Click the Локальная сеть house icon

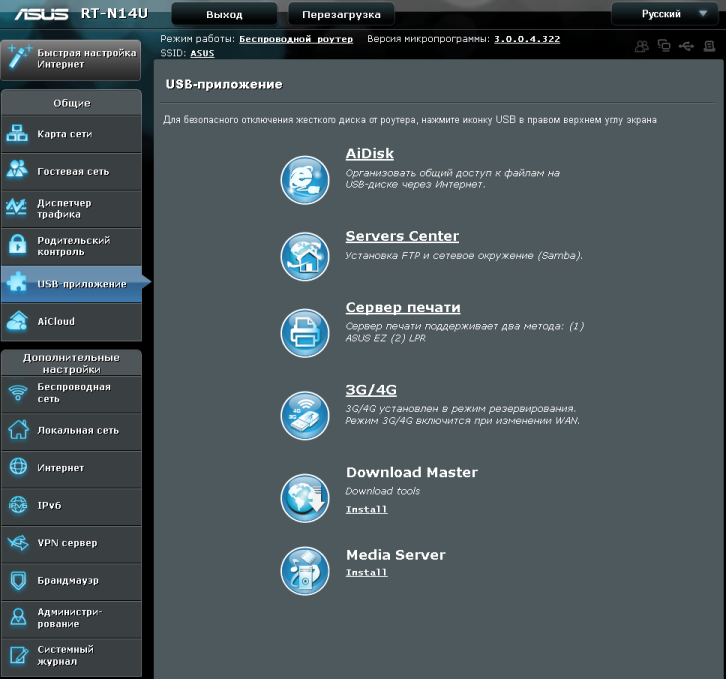tap(19, 429)
